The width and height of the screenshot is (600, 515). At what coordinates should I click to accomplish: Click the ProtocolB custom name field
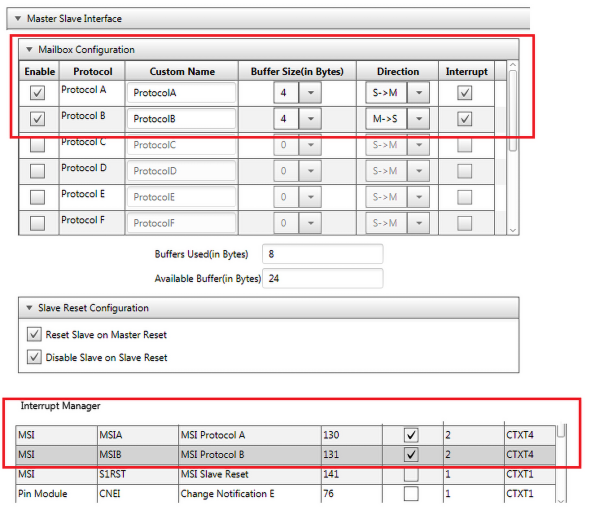pos(180,119)
